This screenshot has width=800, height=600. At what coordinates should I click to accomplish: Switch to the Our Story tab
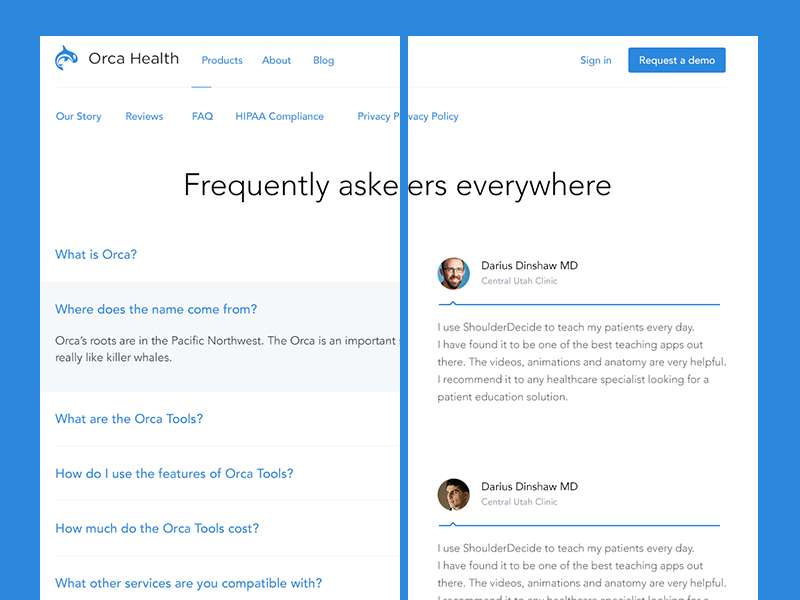click(78, 116)
